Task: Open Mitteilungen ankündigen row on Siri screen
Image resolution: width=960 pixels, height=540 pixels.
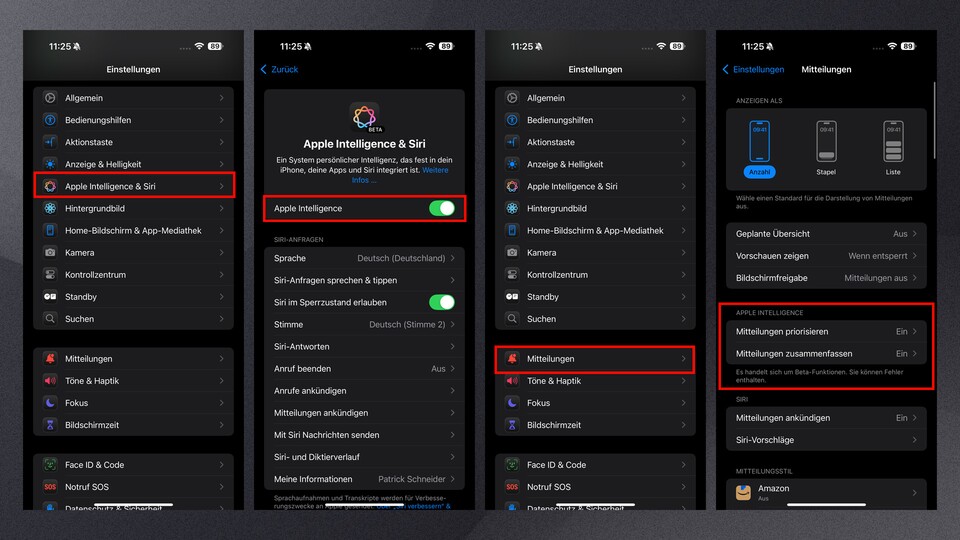Action: 364,413
